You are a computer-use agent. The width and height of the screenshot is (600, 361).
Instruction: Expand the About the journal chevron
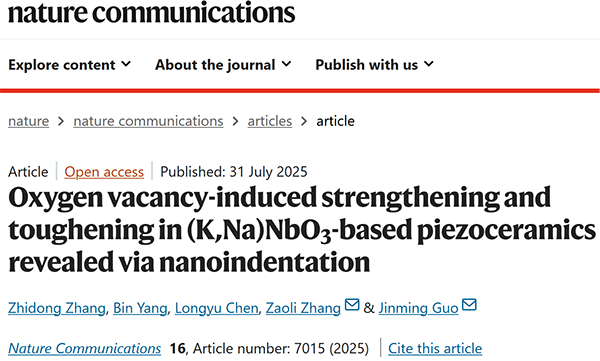(286, 64)
